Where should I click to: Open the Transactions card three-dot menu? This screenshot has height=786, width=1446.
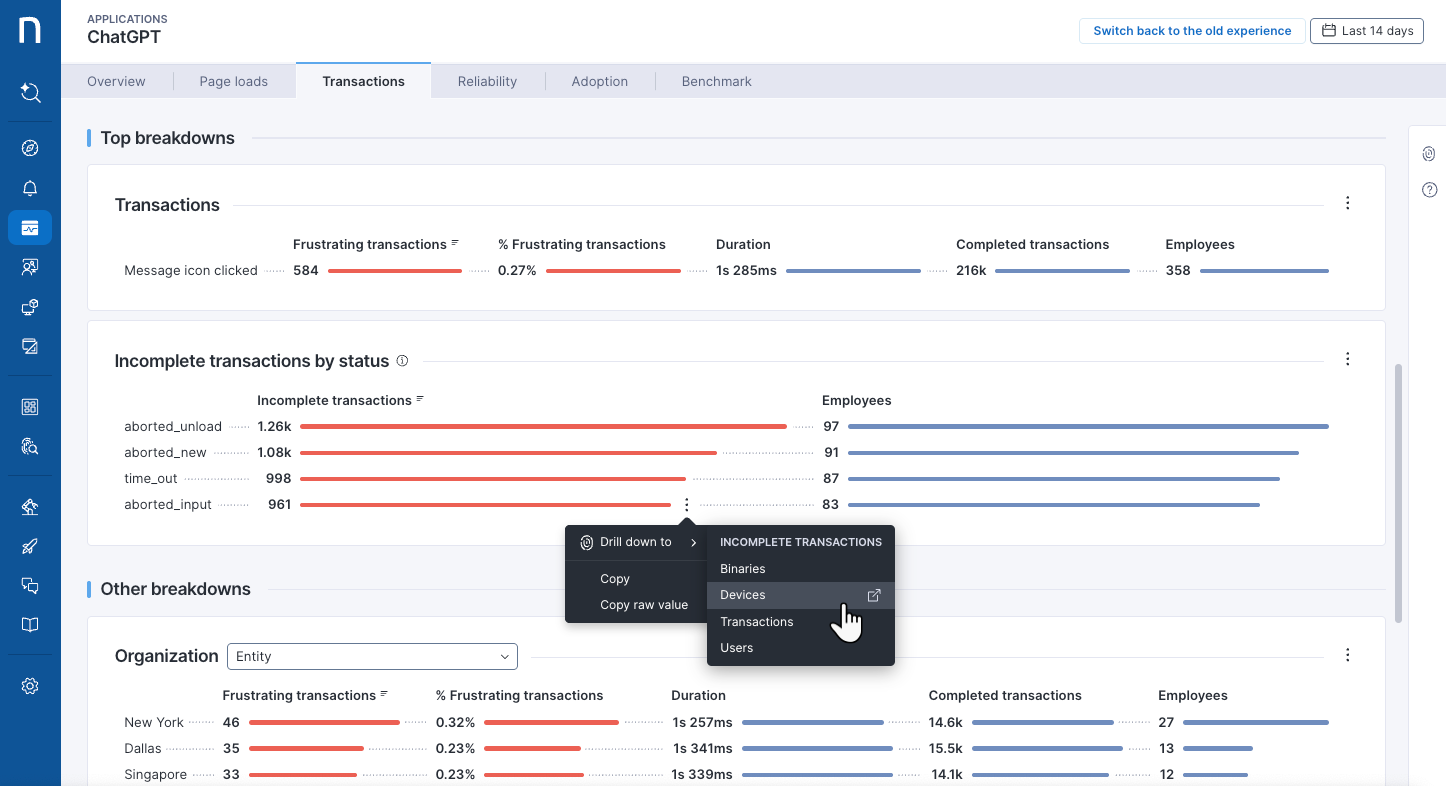pos(1347,204)
